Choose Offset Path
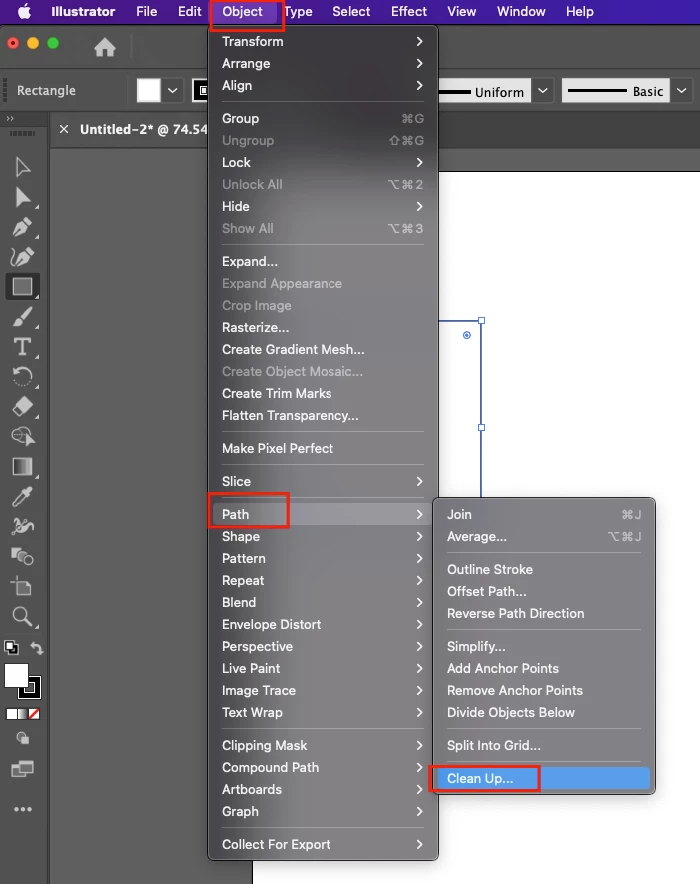This screenshot has height=884, width=700. [543, 591]
